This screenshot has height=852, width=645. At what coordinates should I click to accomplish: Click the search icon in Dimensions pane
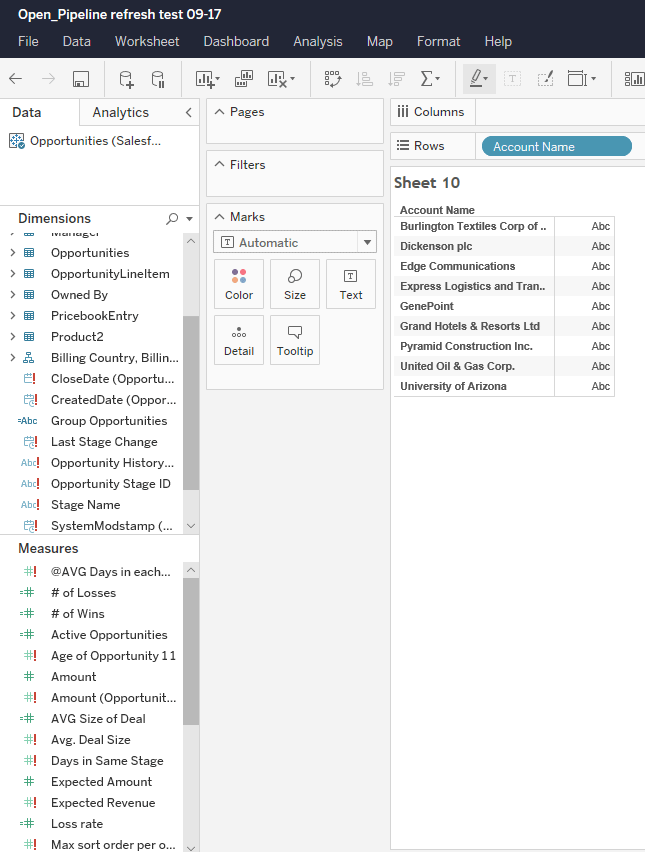point(170,218)
